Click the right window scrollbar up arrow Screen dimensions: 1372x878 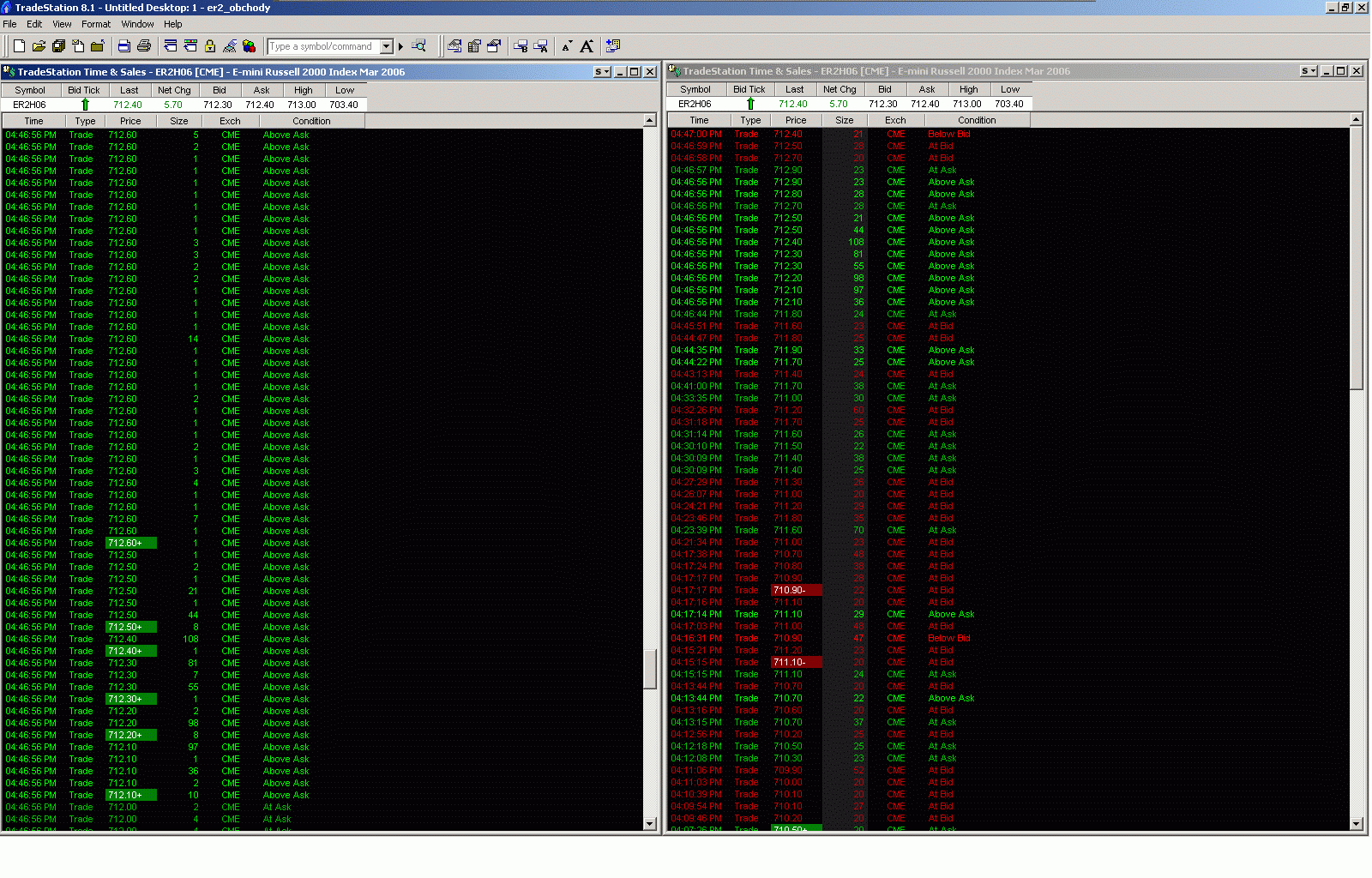click(1357, 120)
